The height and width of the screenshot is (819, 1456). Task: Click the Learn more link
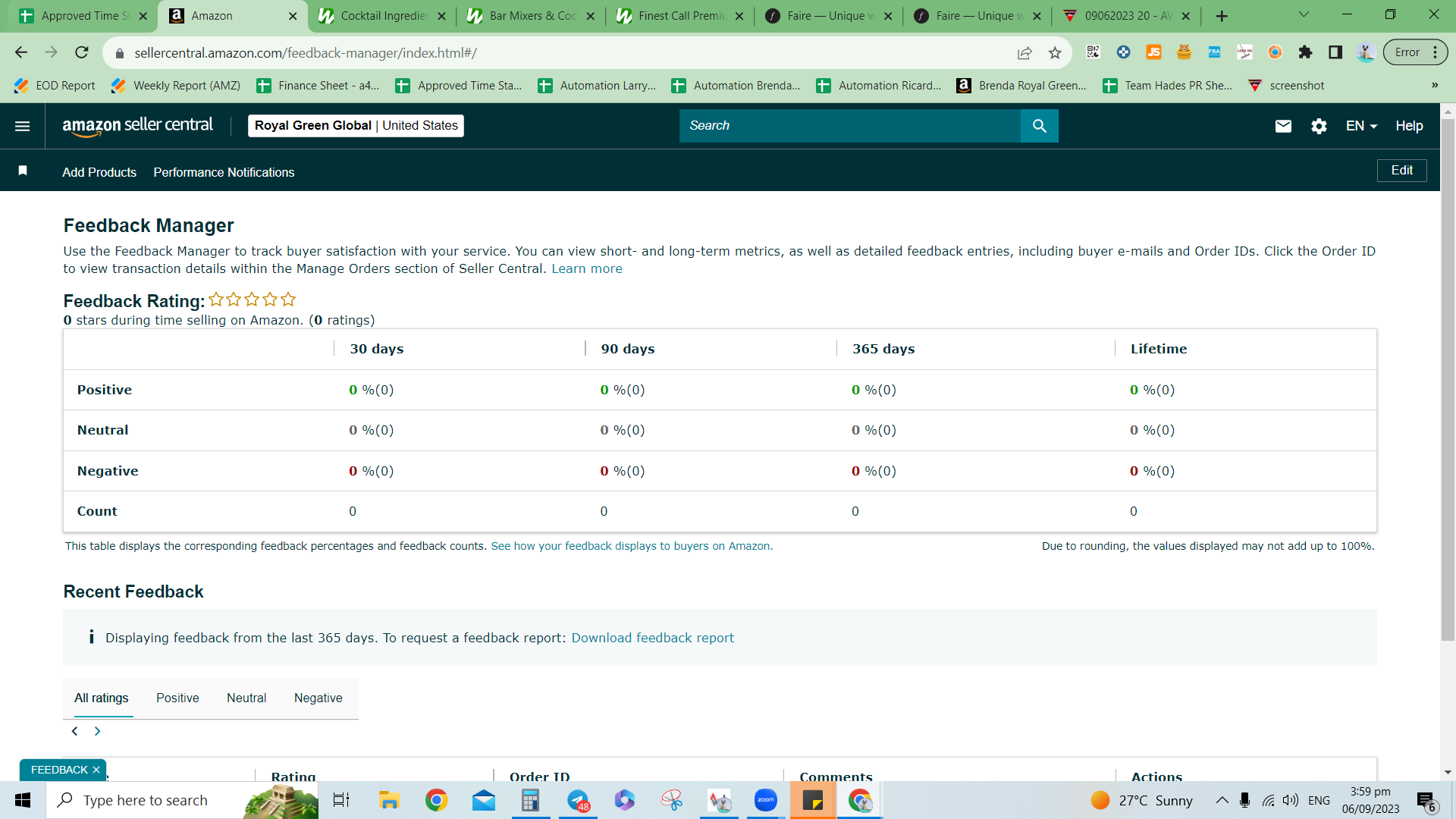(x=586, y=268)
